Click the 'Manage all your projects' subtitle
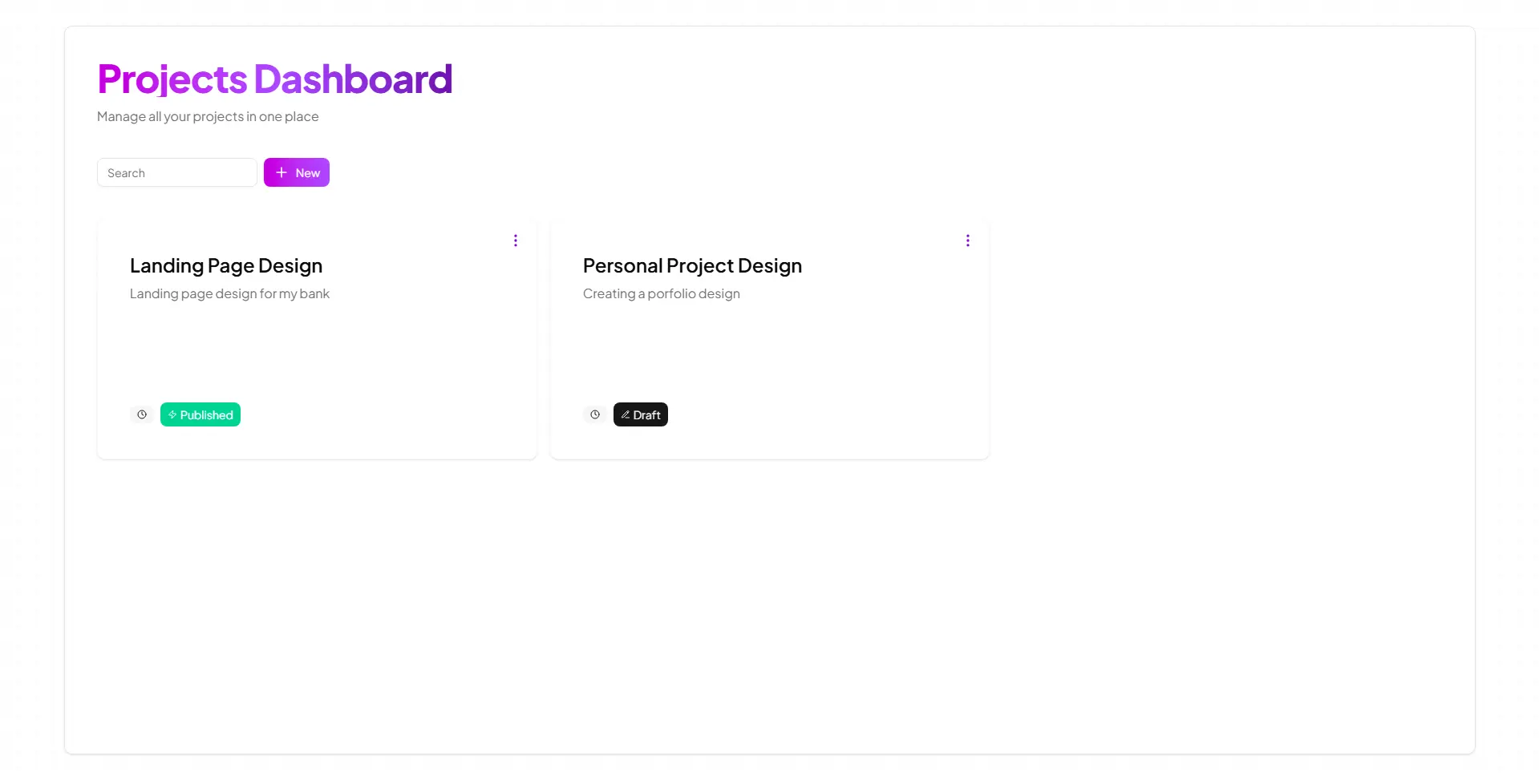 pos(208,116)
